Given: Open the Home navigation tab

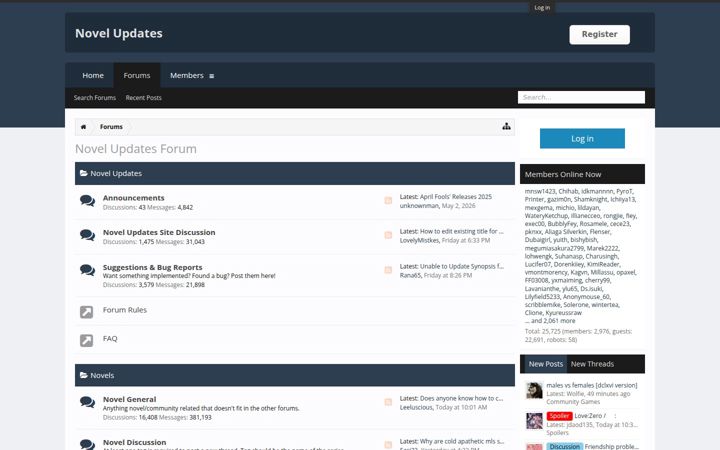Looking at the screenshot, I should (x=93, y=75).
